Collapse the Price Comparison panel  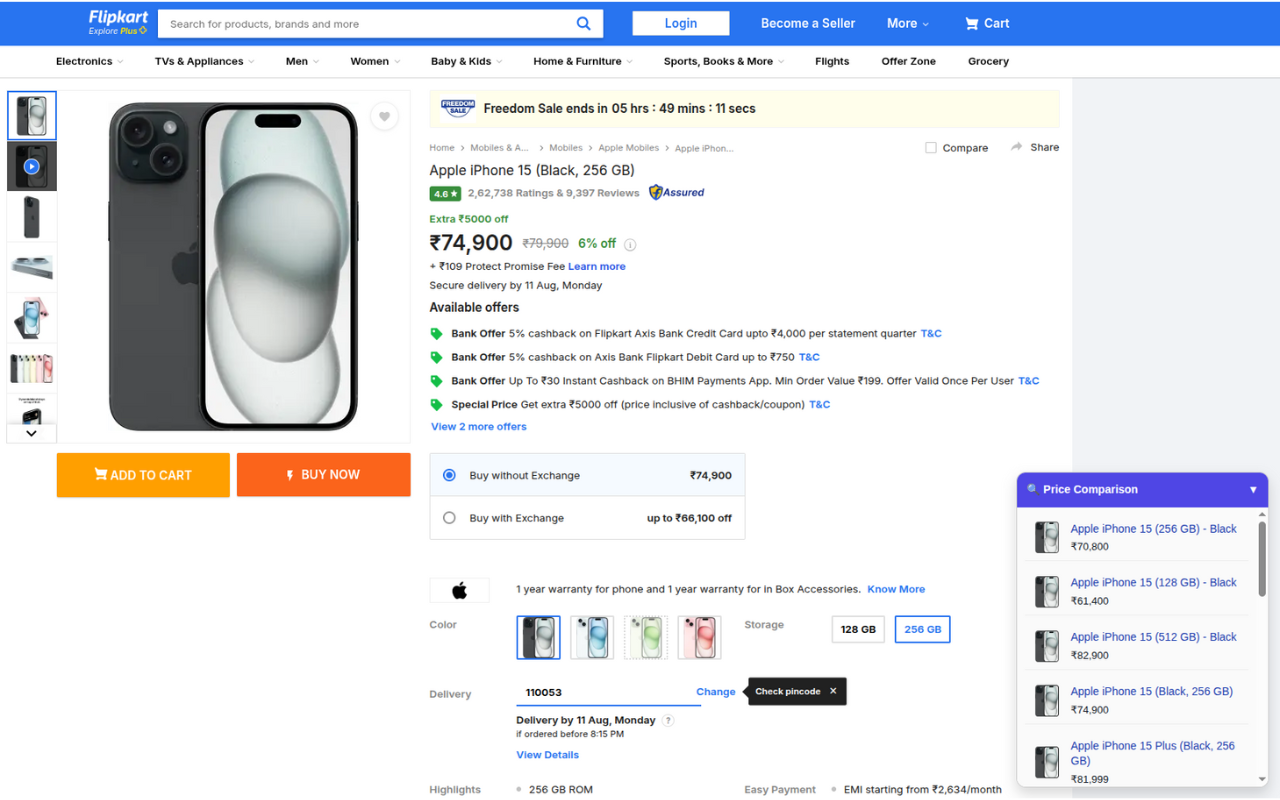tap(1253, 489)
